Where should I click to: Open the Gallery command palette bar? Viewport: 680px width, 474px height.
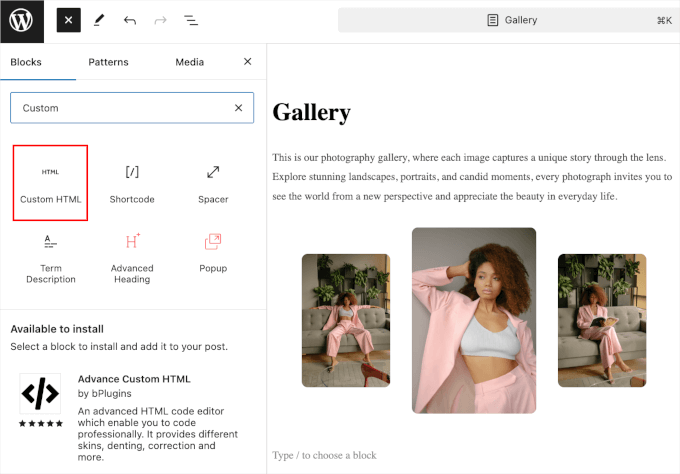coord(509,20)
